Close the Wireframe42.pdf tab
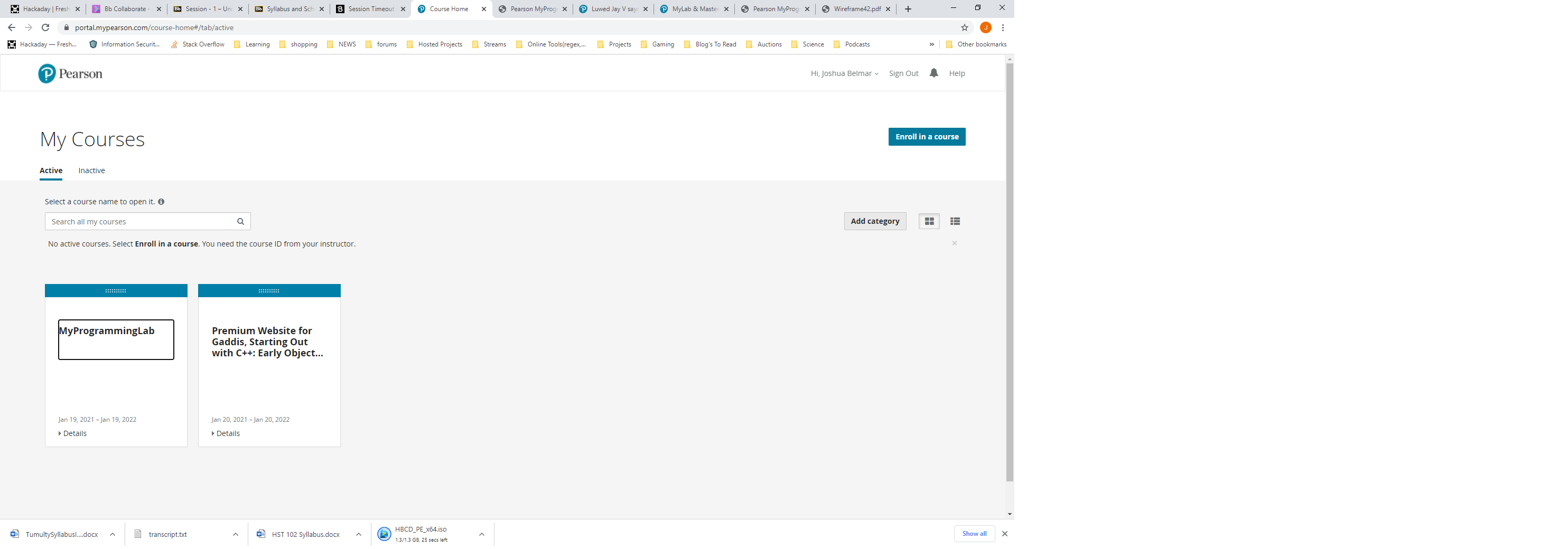The image size is (1568, 549). coord(888,9)
